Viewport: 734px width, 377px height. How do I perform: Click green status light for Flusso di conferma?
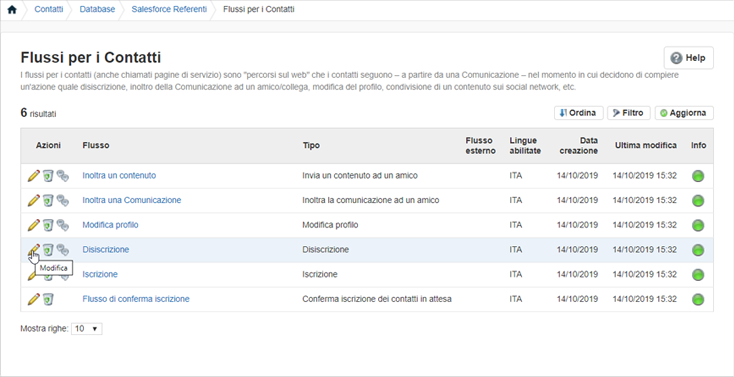click(698, 300)
